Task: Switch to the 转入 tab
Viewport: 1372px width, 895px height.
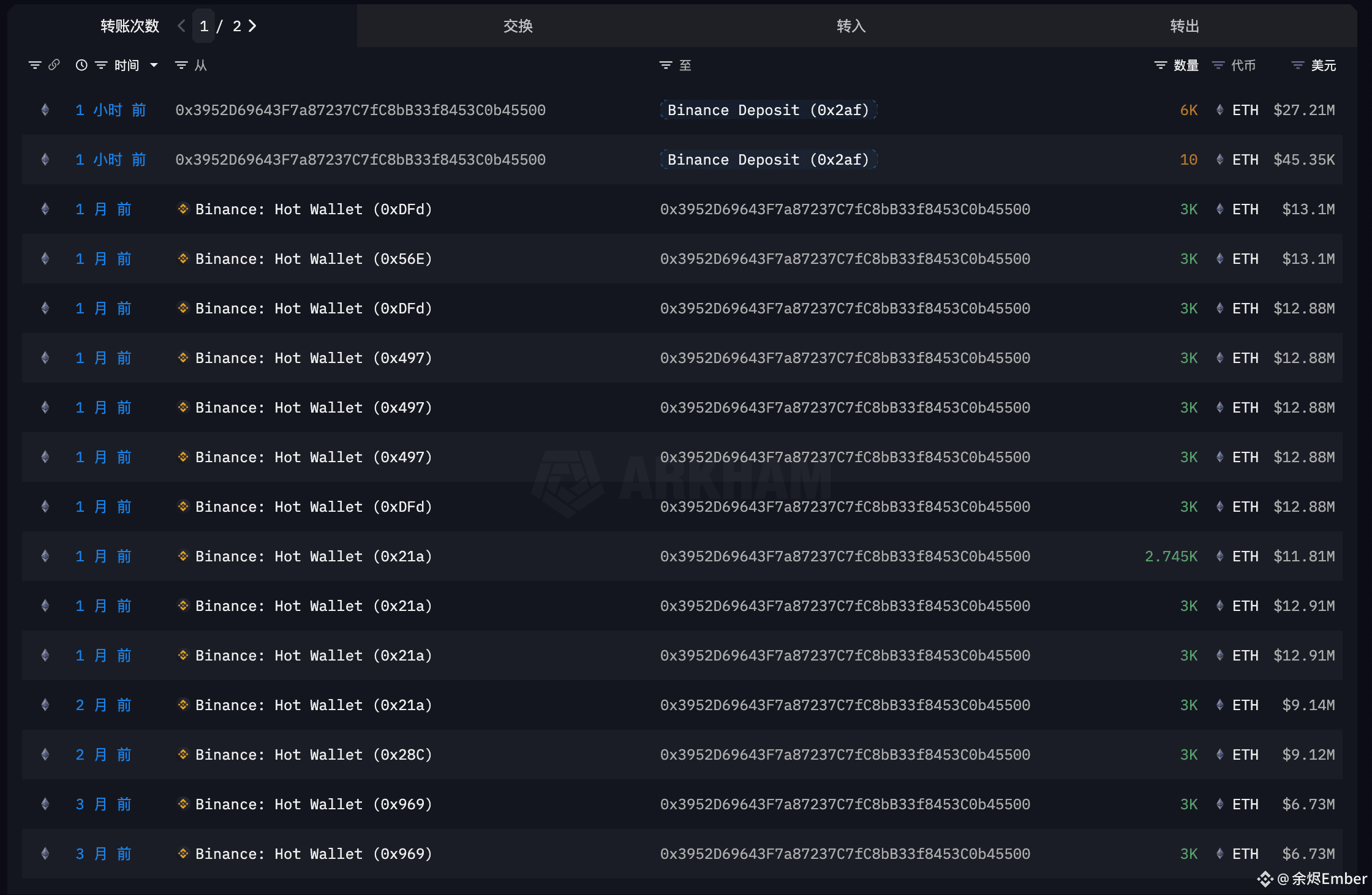Action: (x=851, y=26)
